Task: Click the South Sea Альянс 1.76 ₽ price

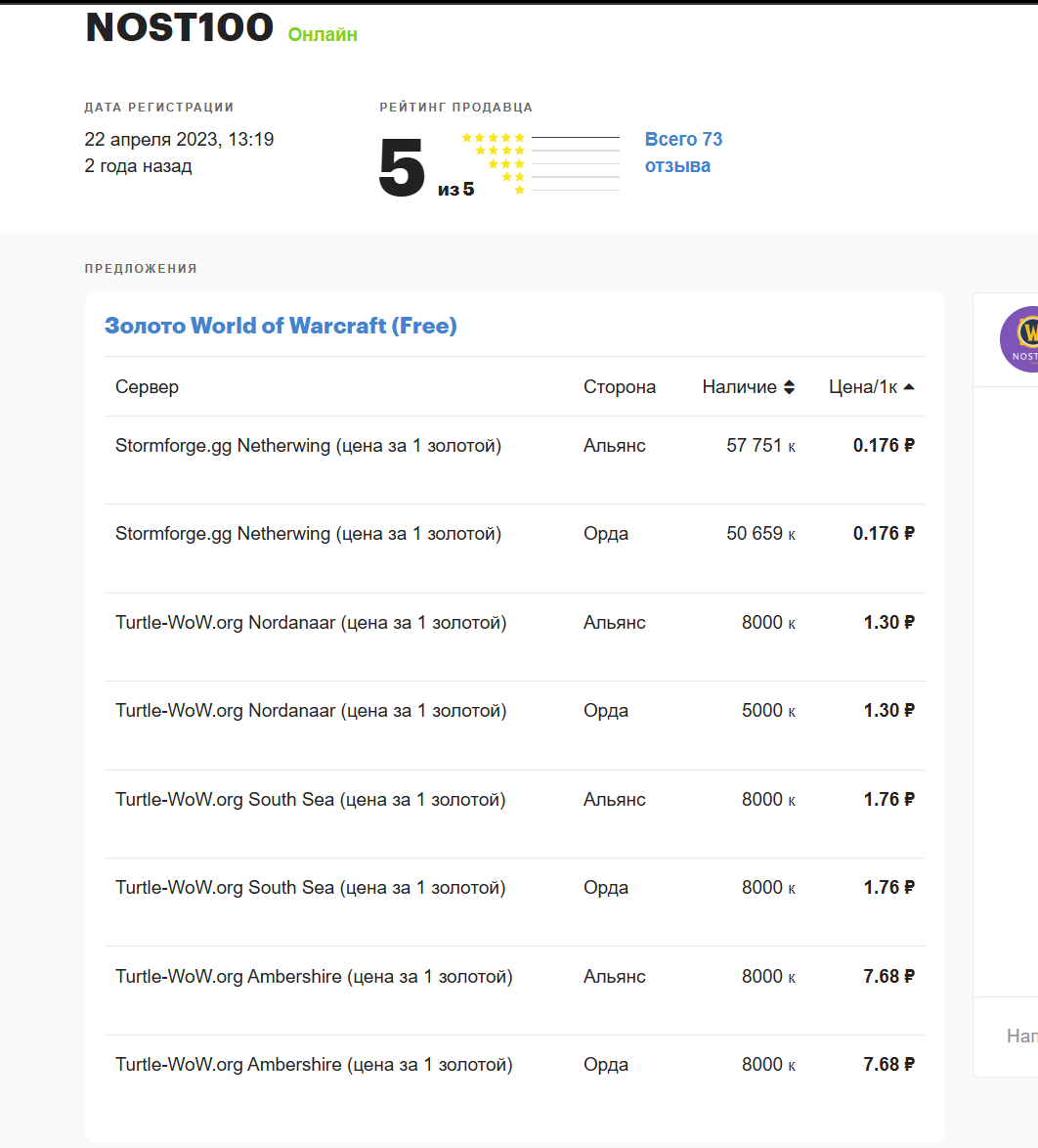Action: (x=888, y=800)
